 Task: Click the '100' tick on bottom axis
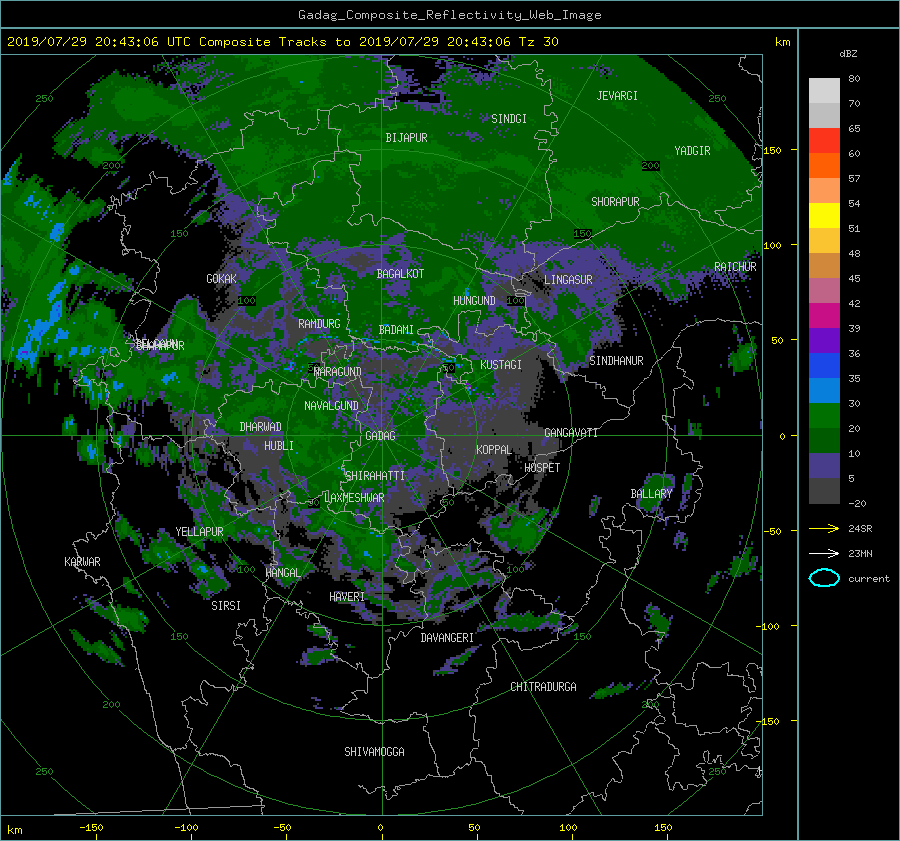click(x=568, y=828)
